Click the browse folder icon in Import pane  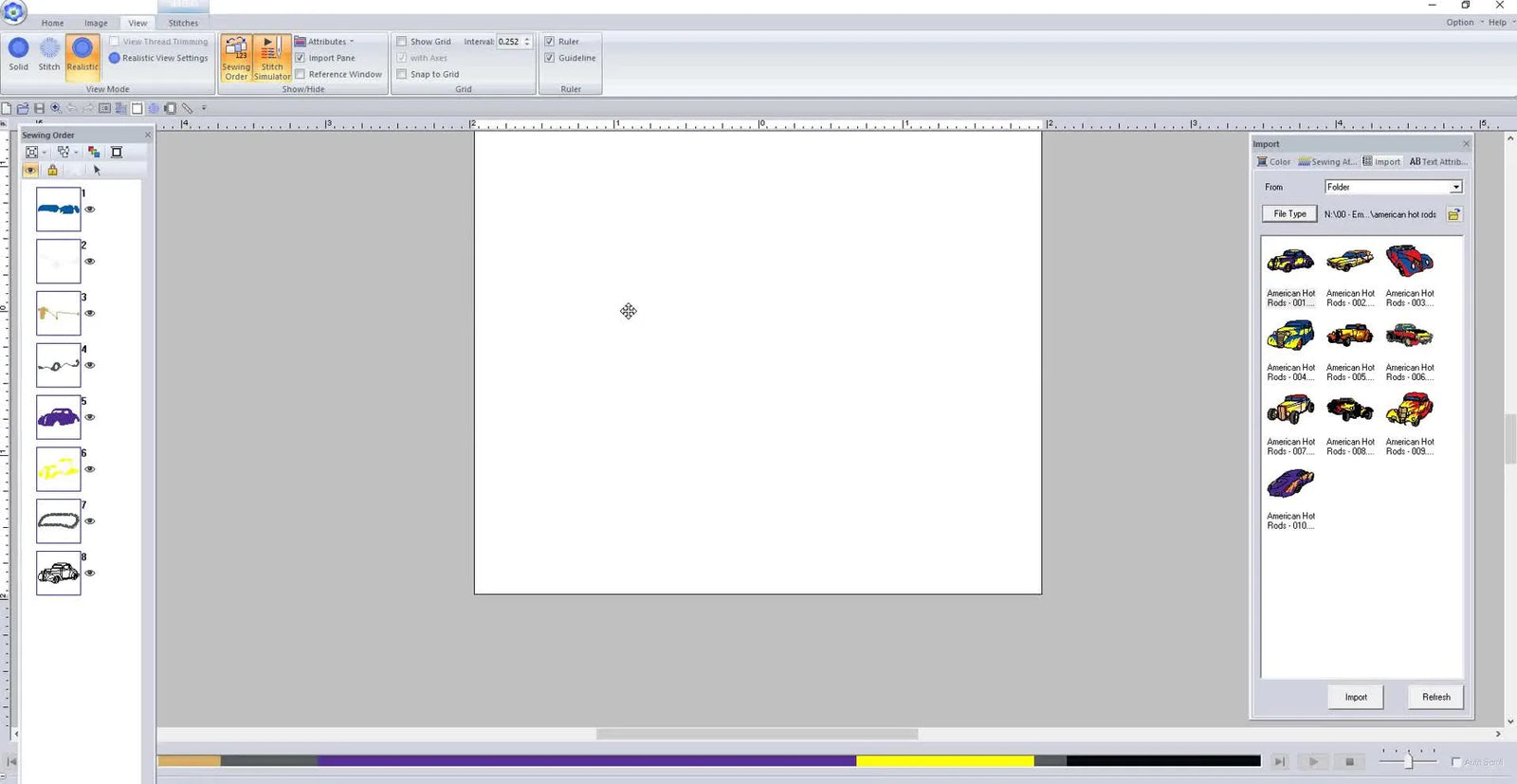[x=1453, y=214]
